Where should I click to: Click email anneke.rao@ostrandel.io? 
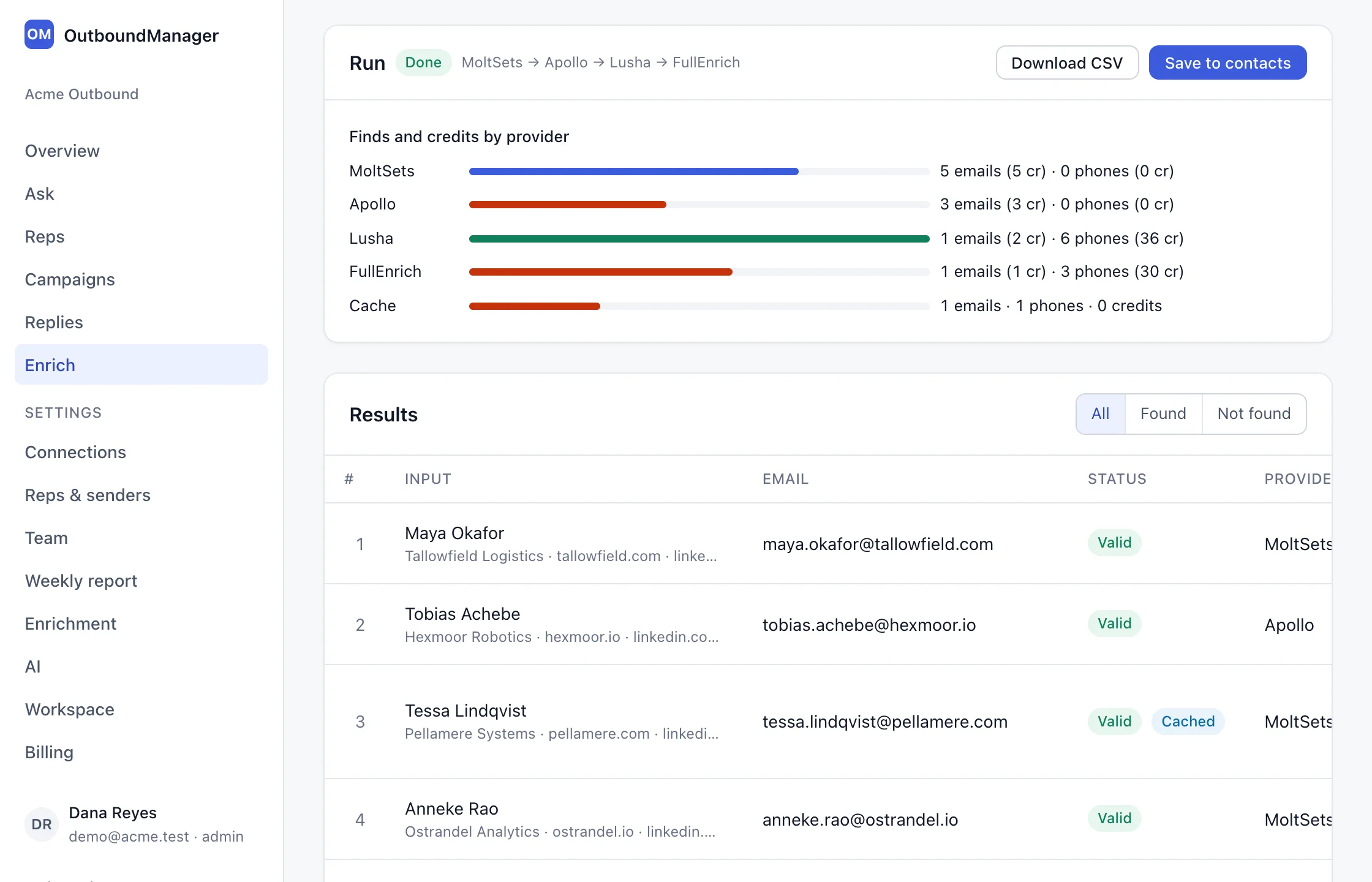[861, 820]
